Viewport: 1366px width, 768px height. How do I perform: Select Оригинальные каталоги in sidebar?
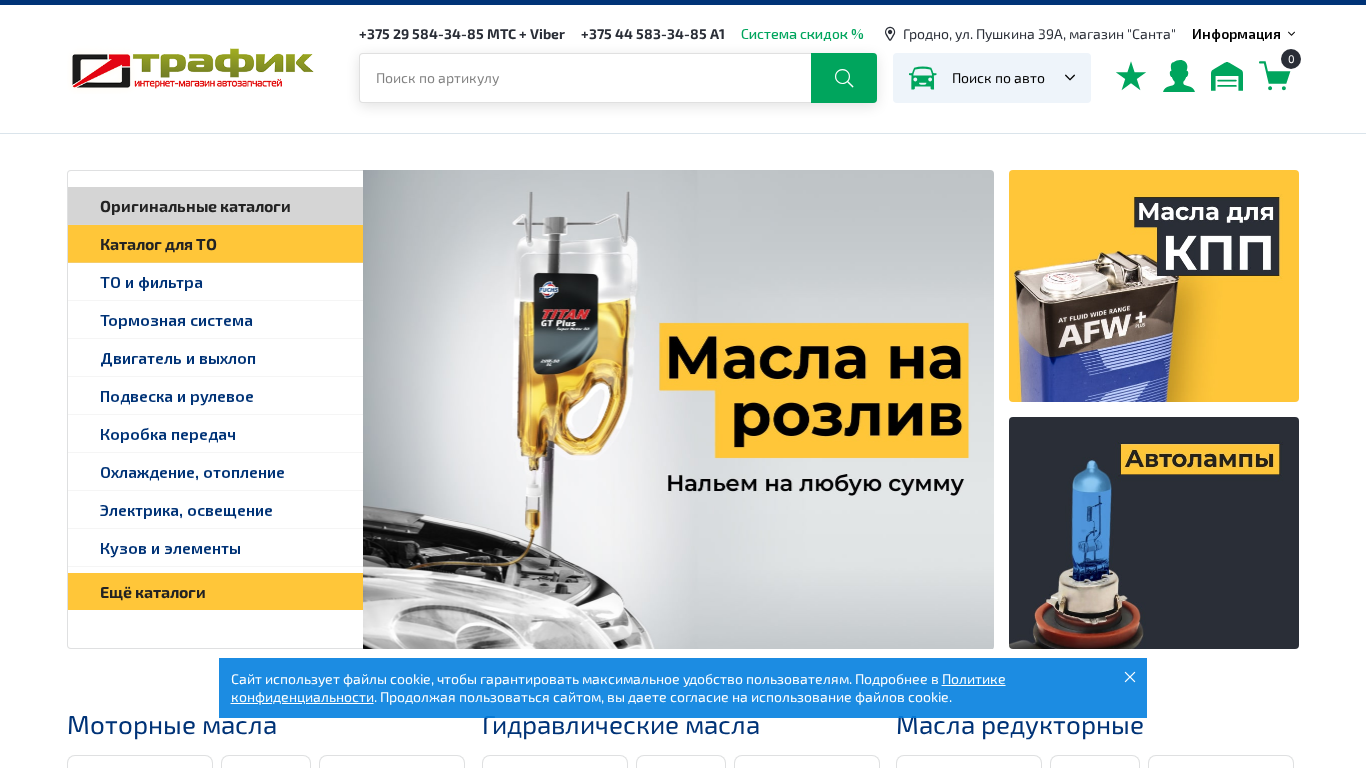coord(215,206)
